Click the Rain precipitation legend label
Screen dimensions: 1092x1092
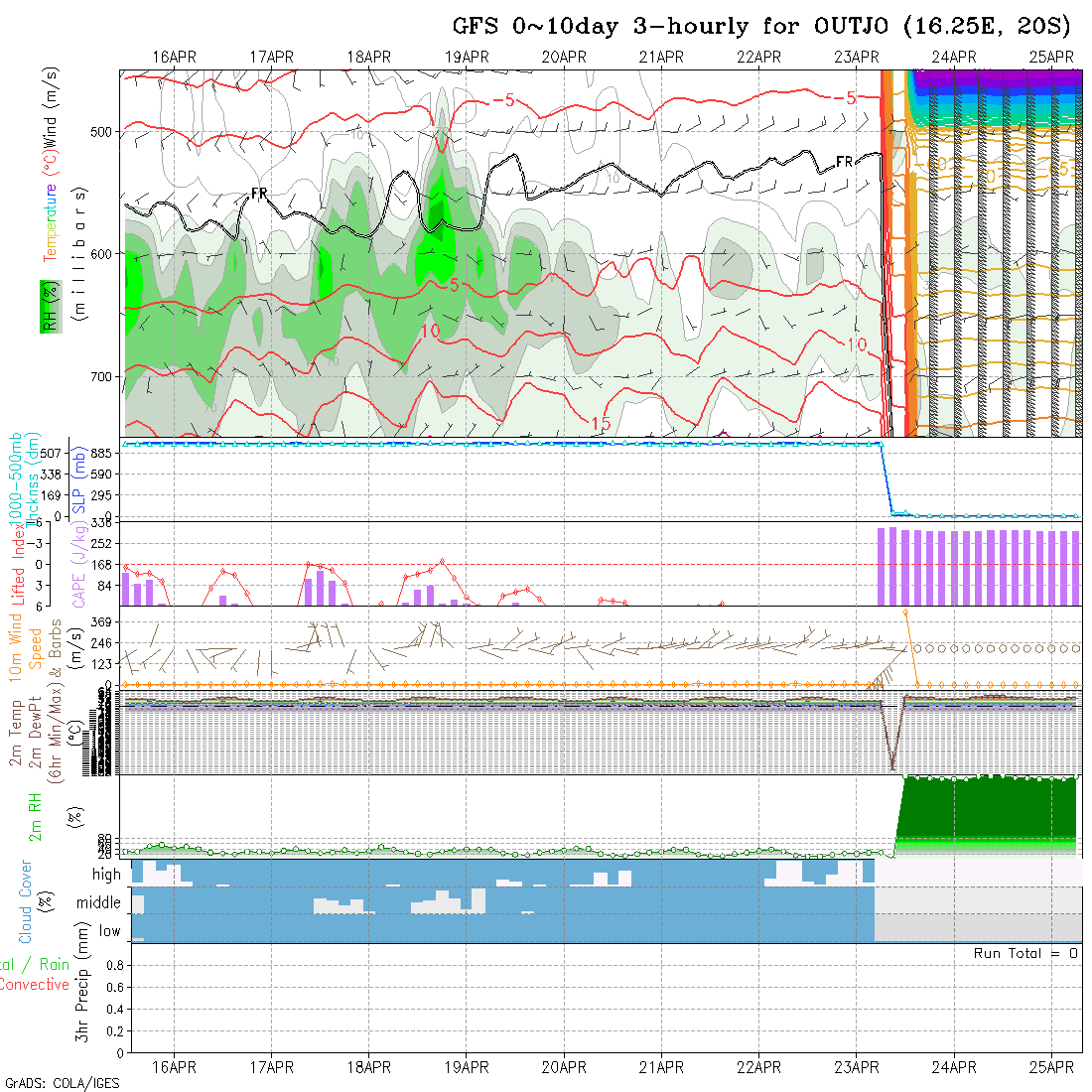(54, 965)
